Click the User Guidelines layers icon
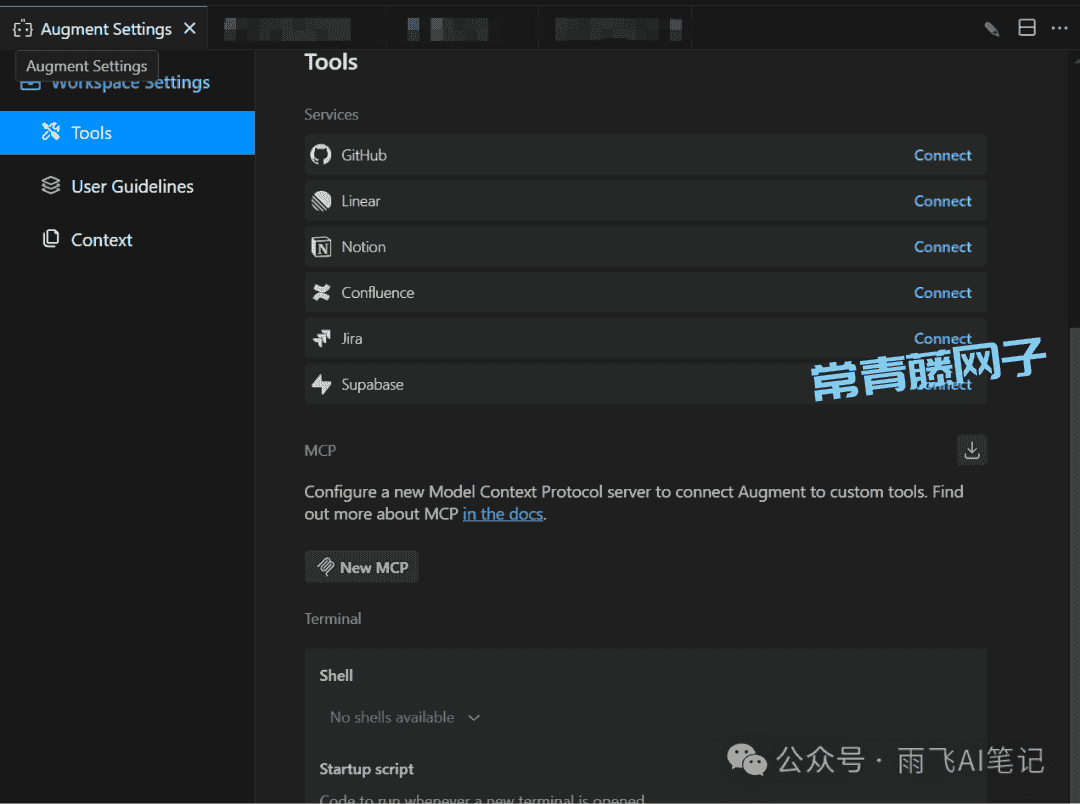1080x804 pixels. [x=51, y=185]
